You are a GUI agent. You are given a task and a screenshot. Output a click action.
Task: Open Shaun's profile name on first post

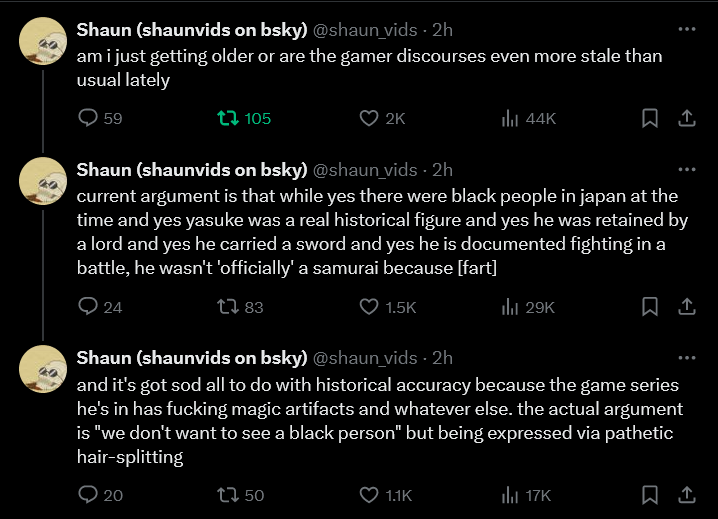pos(192,30)
